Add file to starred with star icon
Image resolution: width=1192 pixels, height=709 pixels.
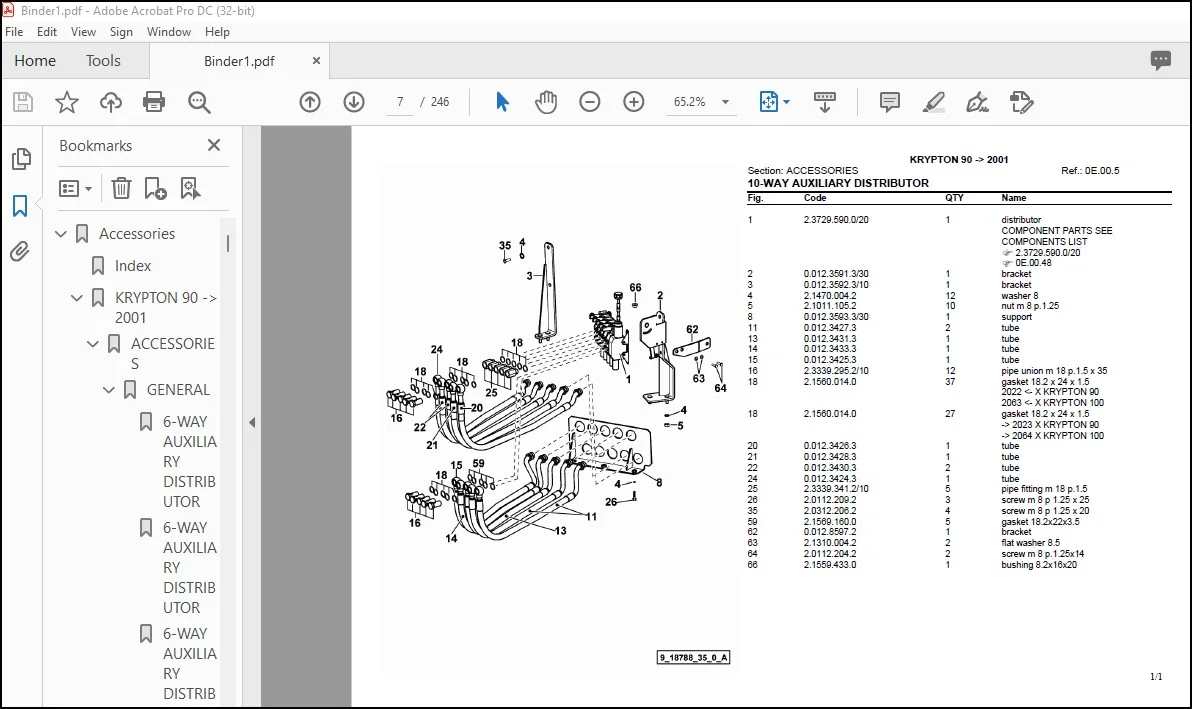(67, 102)
